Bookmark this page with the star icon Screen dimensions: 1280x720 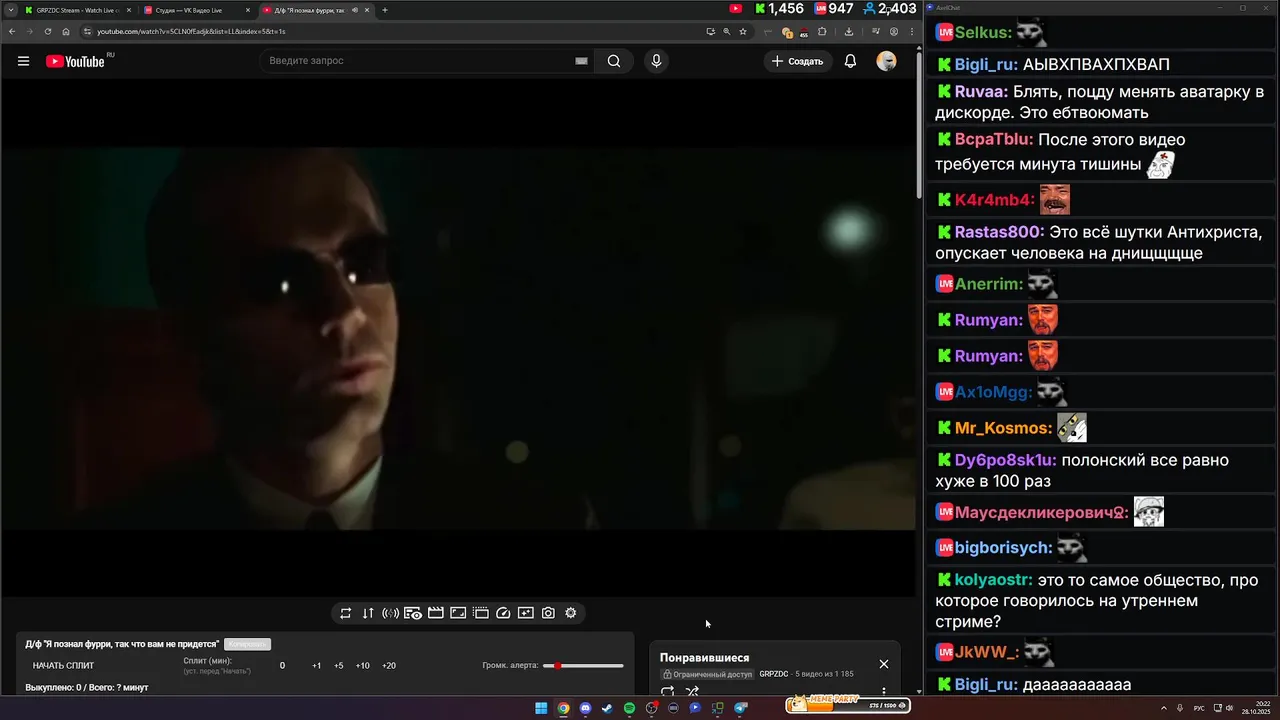tap(742, 31)
